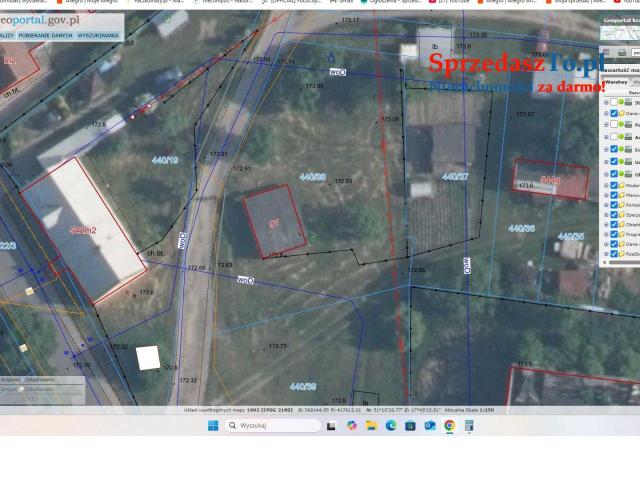Expand the topmost layer group in list

[x=606, y=102]
